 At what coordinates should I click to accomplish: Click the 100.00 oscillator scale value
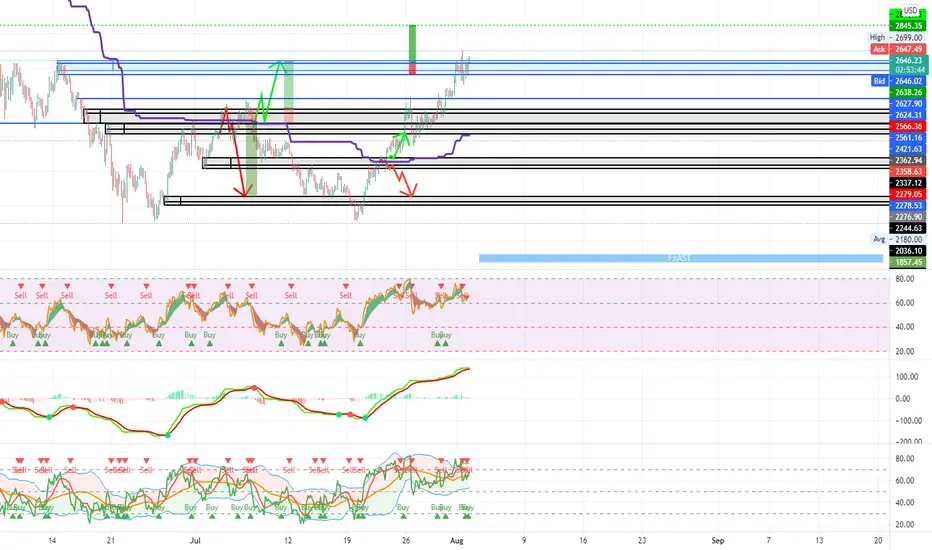point(906,377)
